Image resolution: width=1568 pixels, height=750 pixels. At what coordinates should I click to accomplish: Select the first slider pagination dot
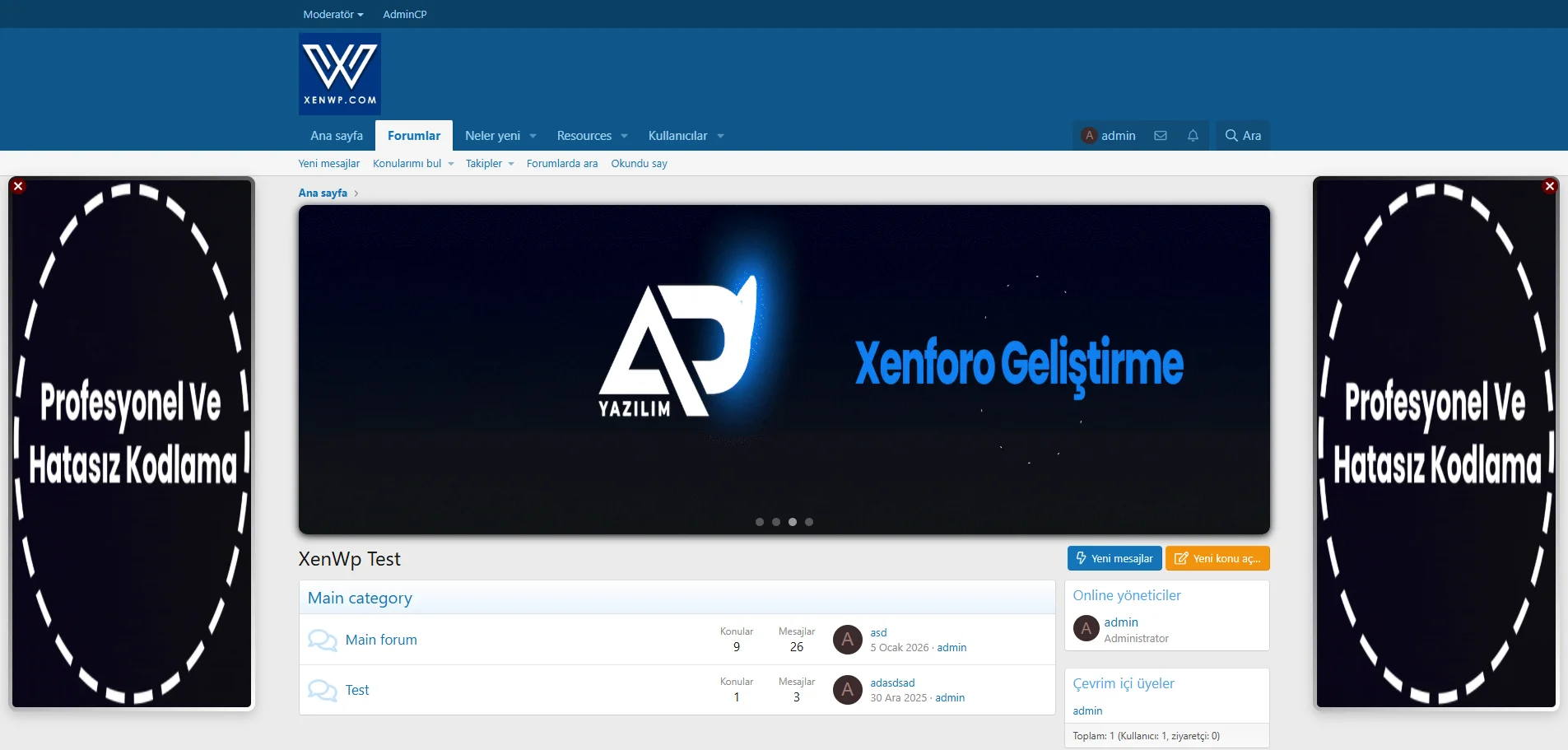[x=760, y=522]
